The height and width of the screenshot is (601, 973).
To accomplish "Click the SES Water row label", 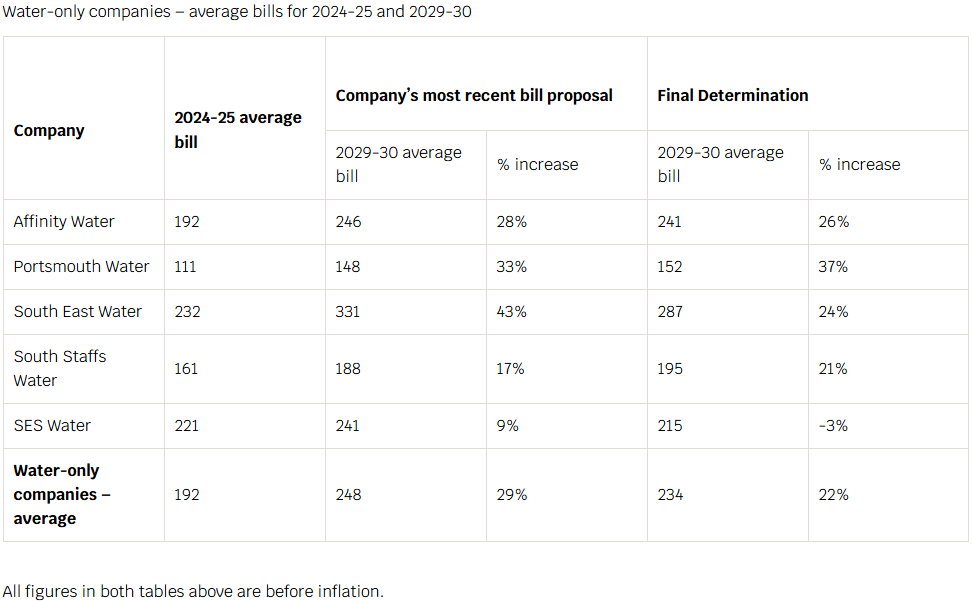I will [52, 426].
